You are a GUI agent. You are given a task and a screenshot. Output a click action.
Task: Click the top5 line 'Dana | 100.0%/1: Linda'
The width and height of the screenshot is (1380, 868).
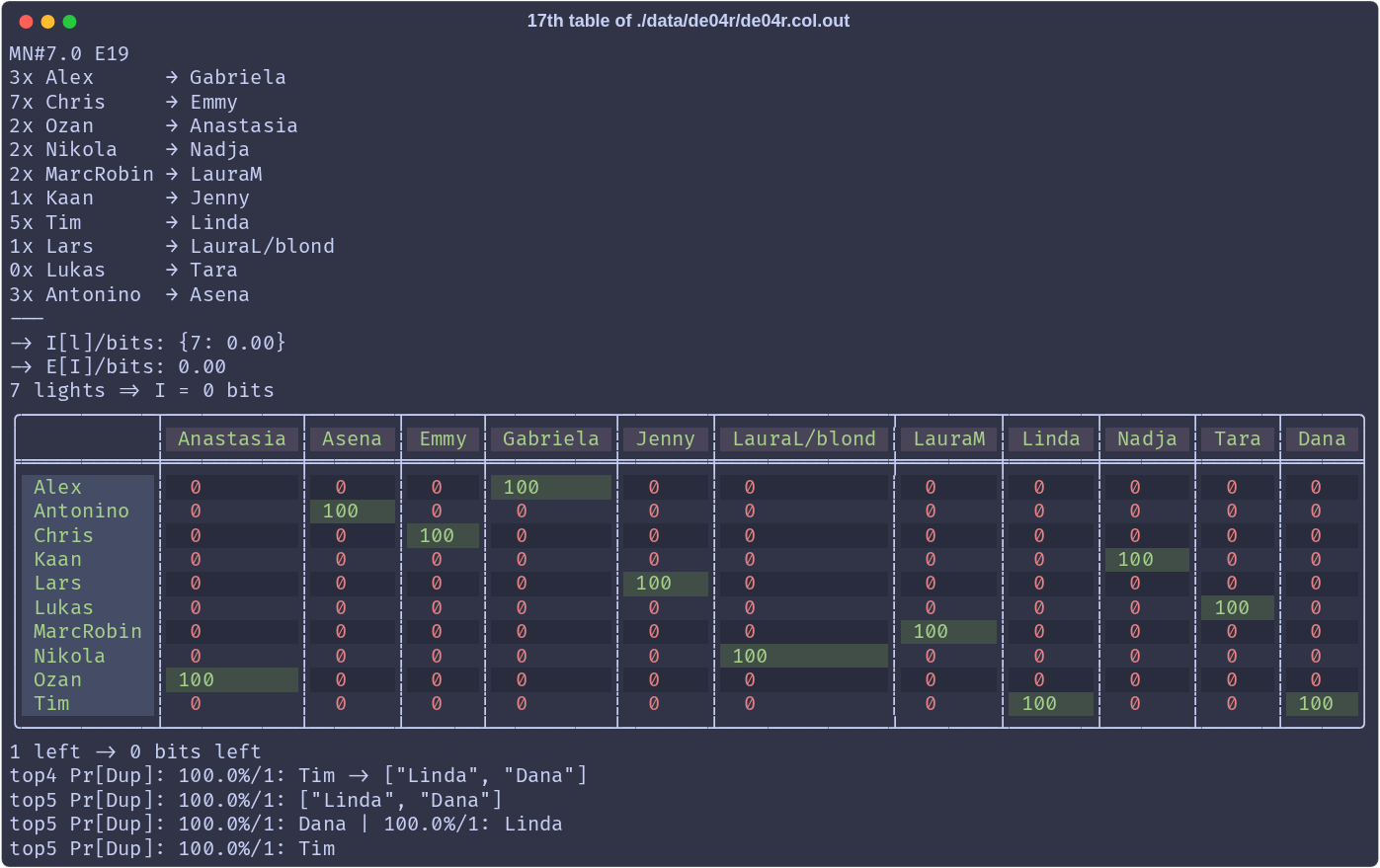286,824
